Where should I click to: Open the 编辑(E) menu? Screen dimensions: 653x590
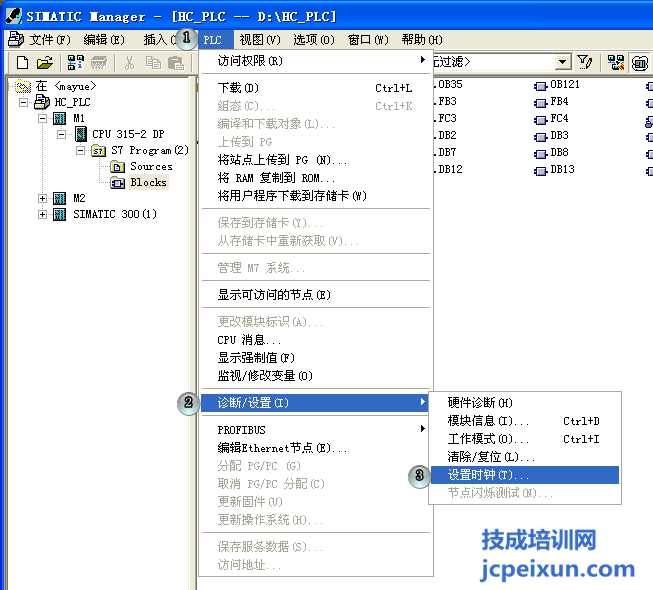tap(104, 40)
